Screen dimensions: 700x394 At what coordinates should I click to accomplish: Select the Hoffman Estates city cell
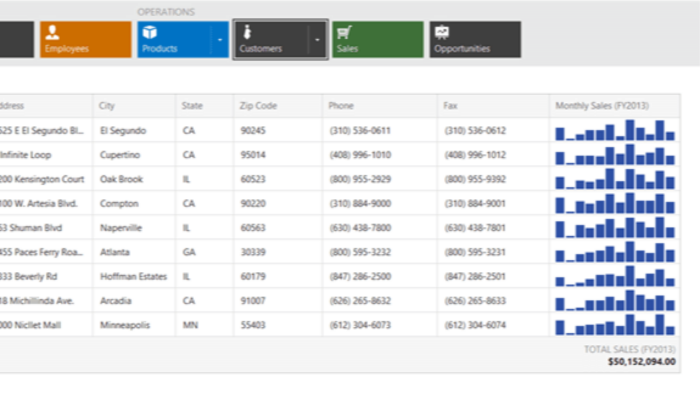[x=133, y=276]
